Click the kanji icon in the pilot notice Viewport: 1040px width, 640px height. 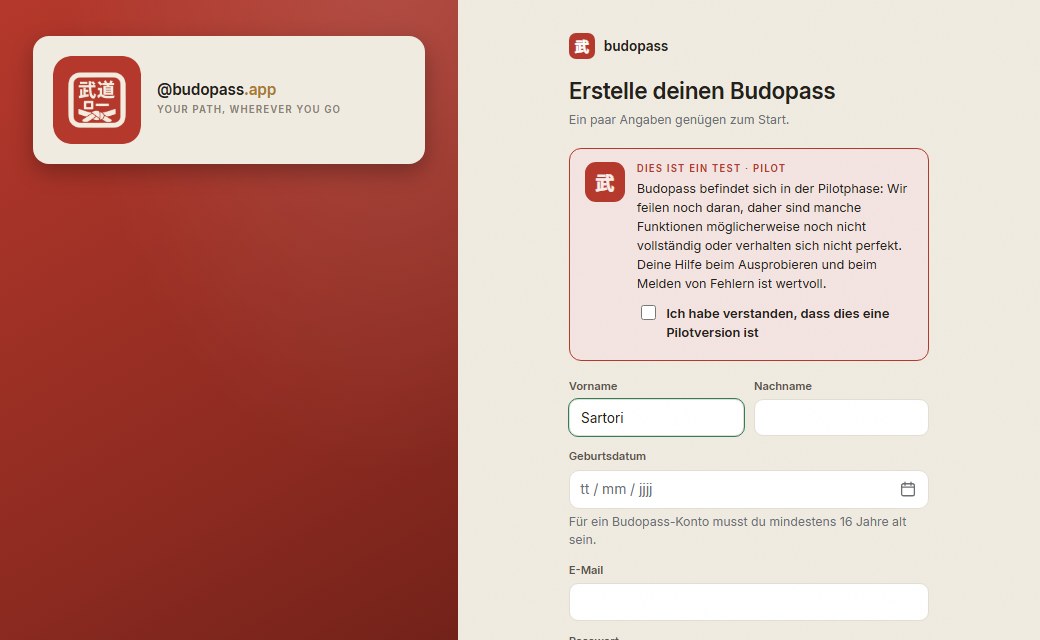pos(604,182)
